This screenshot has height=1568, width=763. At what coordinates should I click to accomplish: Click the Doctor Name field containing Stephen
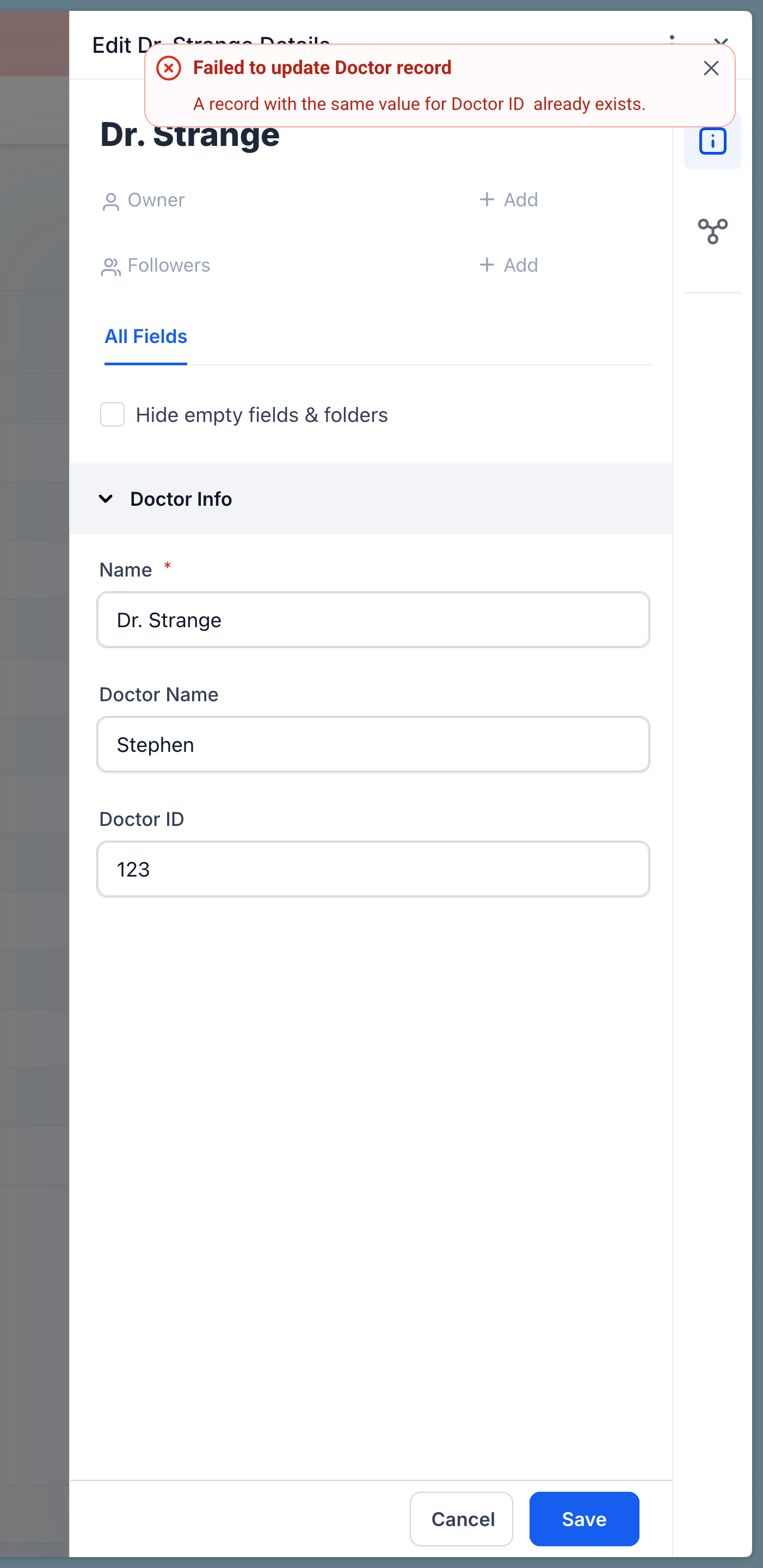373,744
